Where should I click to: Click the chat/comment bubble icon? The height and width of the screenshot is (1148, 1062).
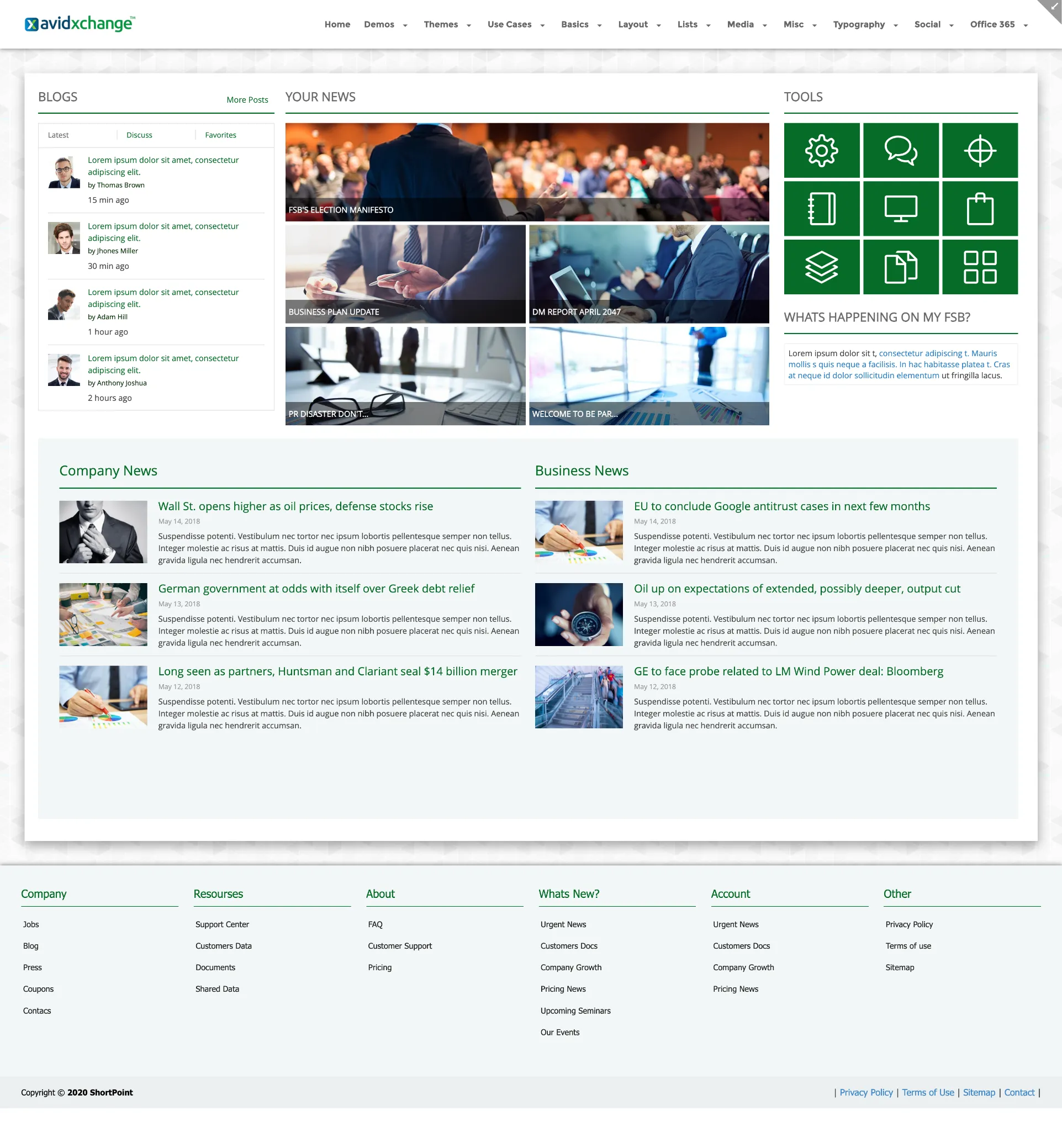[x=900, y=150]
